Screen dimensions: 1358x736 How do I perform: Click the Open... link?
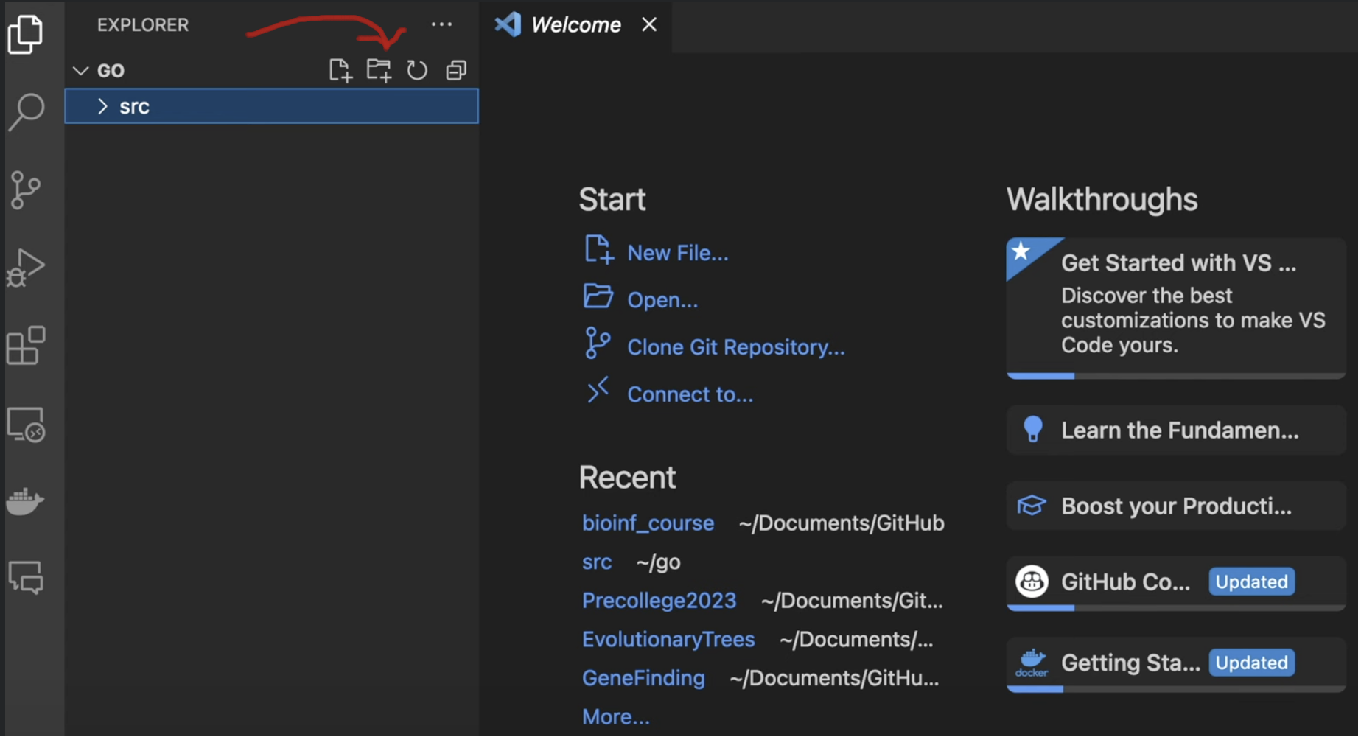pyautogui.click(x=662, y=300)
